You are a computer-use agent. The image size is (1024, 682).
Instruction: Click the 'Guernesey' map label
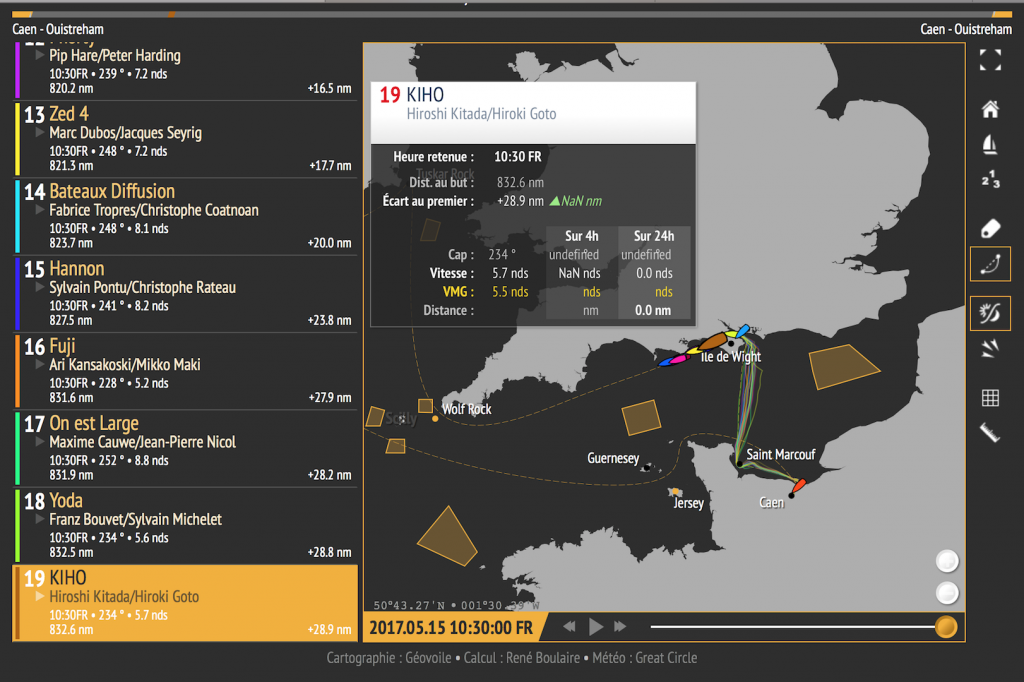[x=613, y=458]
